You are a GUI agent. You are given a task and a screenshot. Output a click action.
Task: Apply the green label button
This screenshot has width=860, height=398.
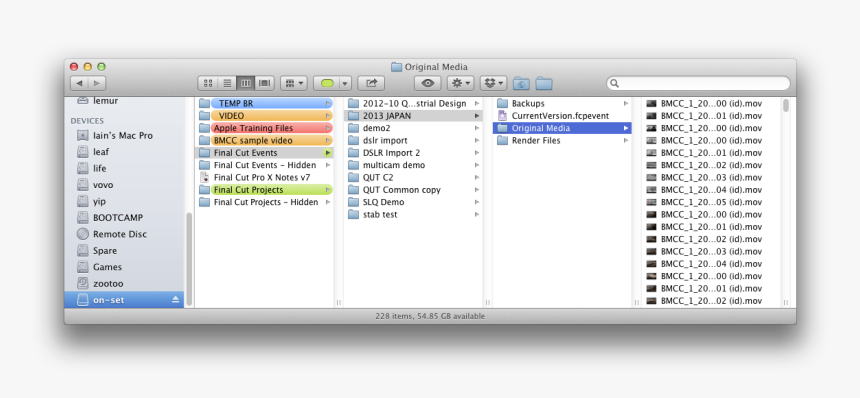click(x=327, y=83)
